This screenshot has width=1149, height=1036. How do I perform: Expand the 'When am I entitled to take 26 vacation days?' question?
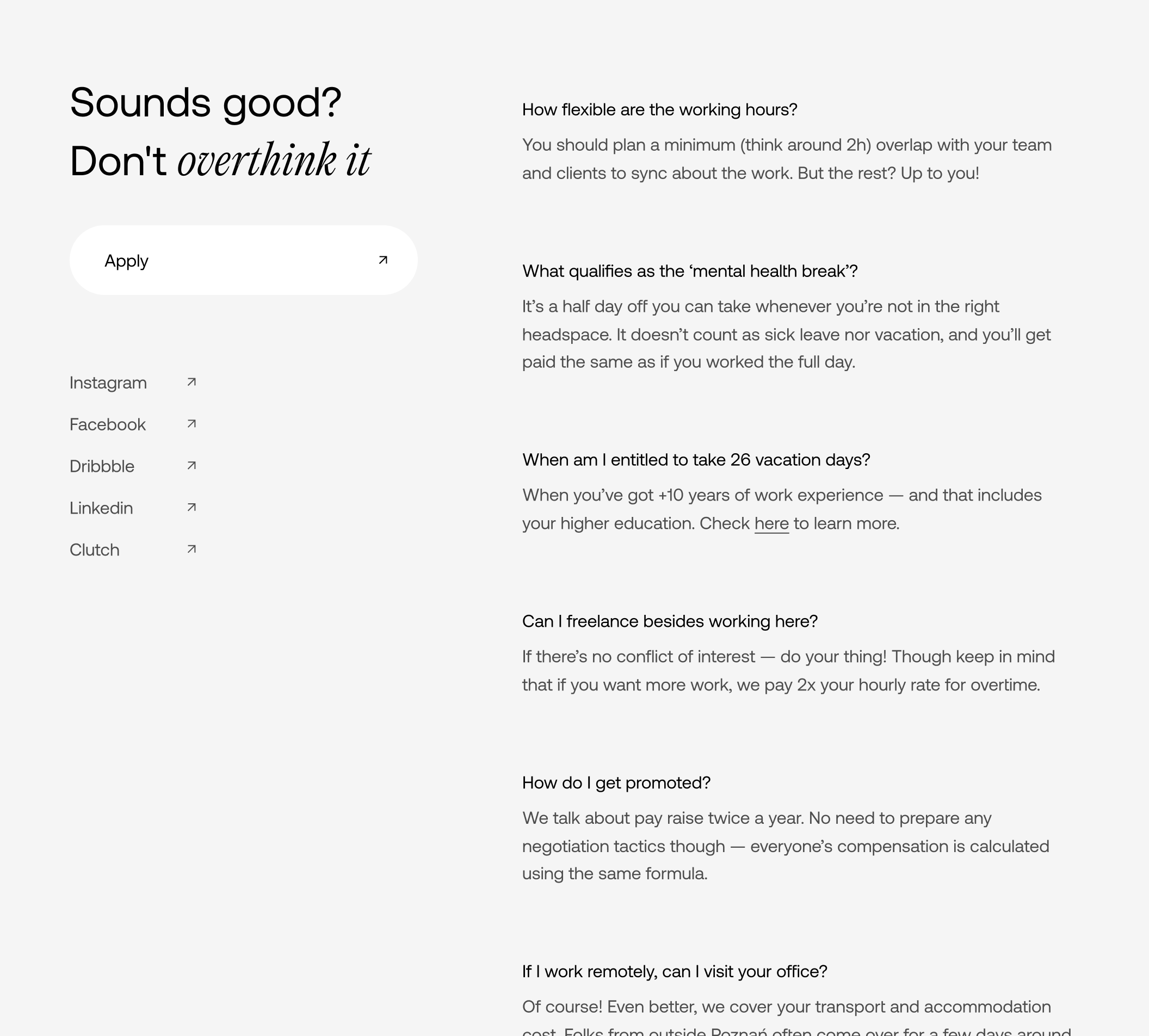click(695, 459)
